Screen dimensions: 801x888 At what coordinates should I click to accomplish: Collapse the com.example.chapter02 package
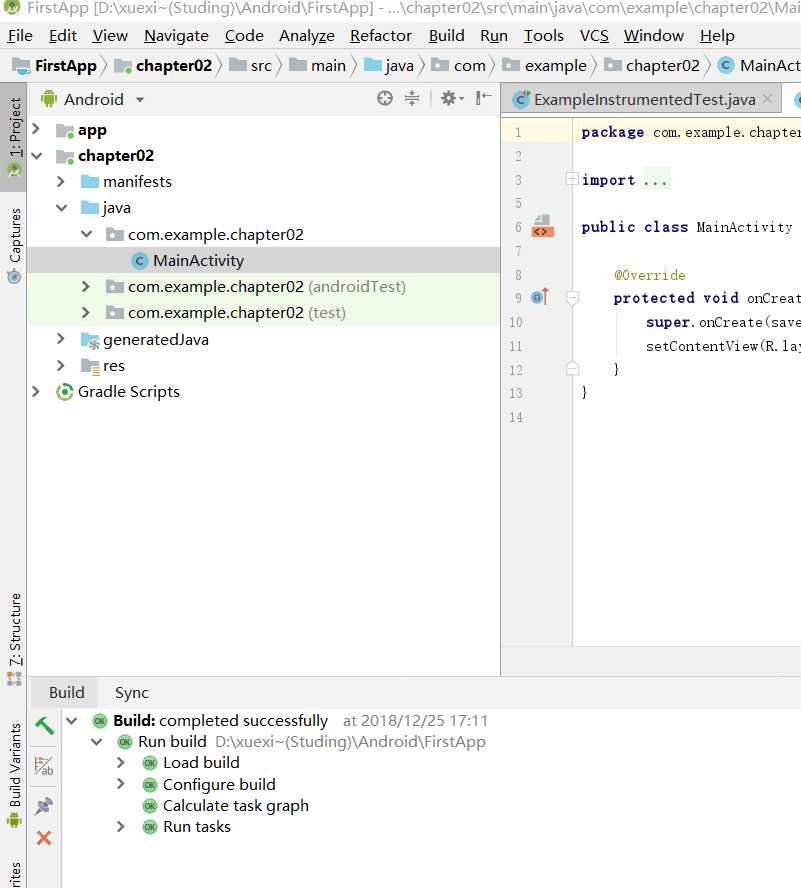click(x=87, y=234)
